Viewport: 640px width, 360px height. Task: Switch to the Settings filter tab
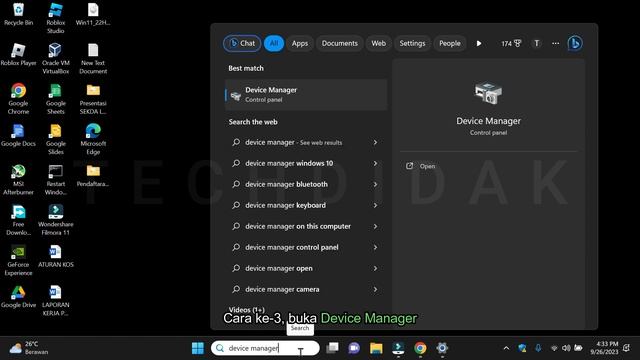[412, 43]
